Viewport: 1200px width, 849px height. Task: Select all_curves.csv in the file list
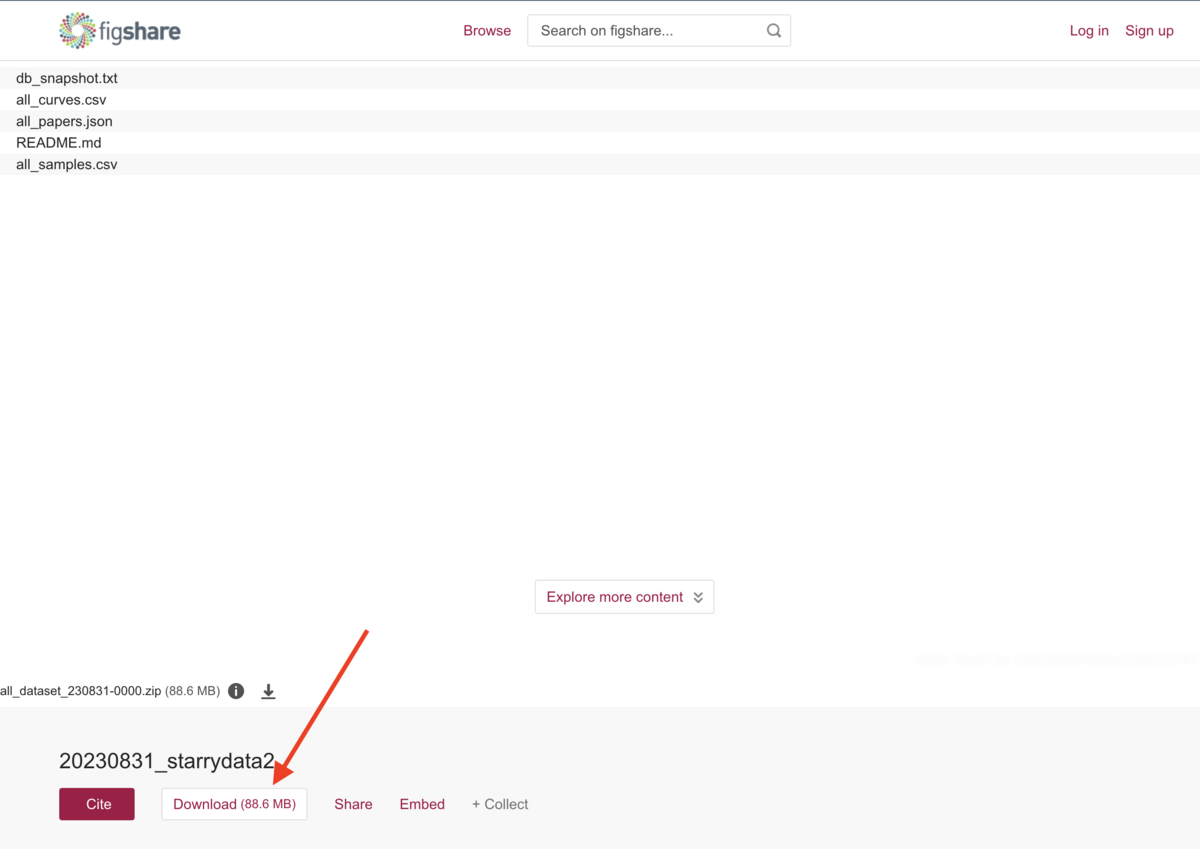[x=61, y=100]
